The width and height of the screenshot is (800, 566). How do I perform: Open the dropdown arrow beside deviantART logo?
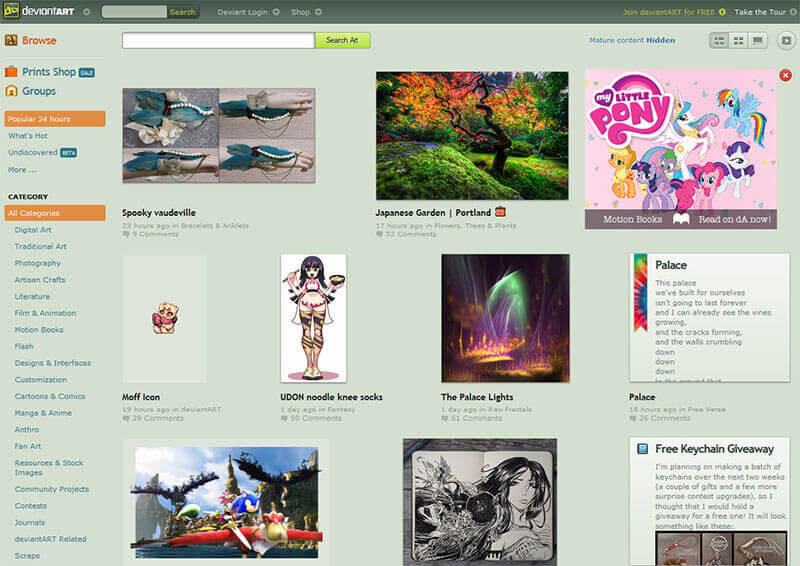pyautogui.click(x=87, y=12)
